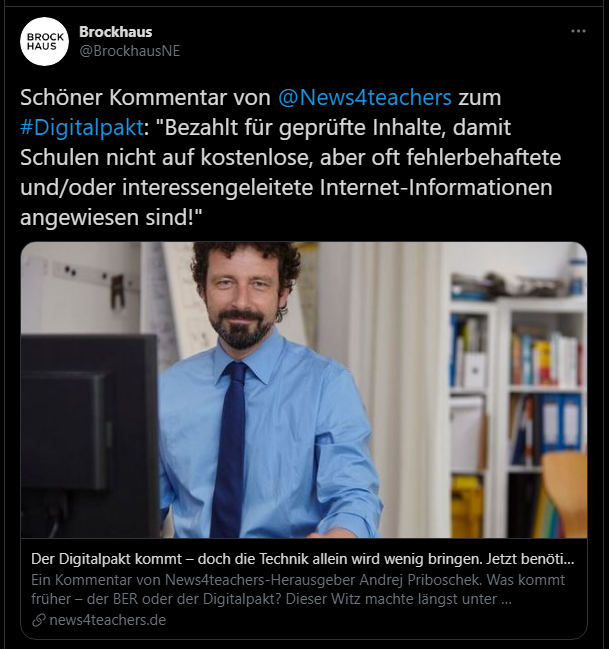The height and width of the screenshot is (649, 609).
Task: Open the tweet's three-dot more options menu
Action: click(x=578, y=31)
